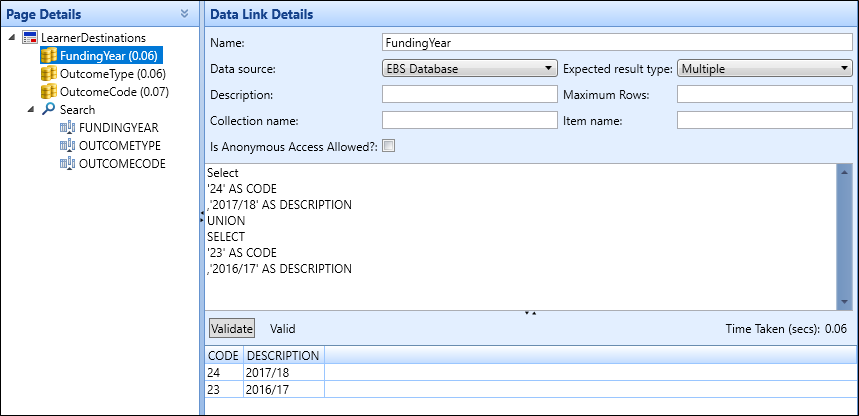Click into the Name text field
Viewport: 859px width, 416px height.
(616, 43)
